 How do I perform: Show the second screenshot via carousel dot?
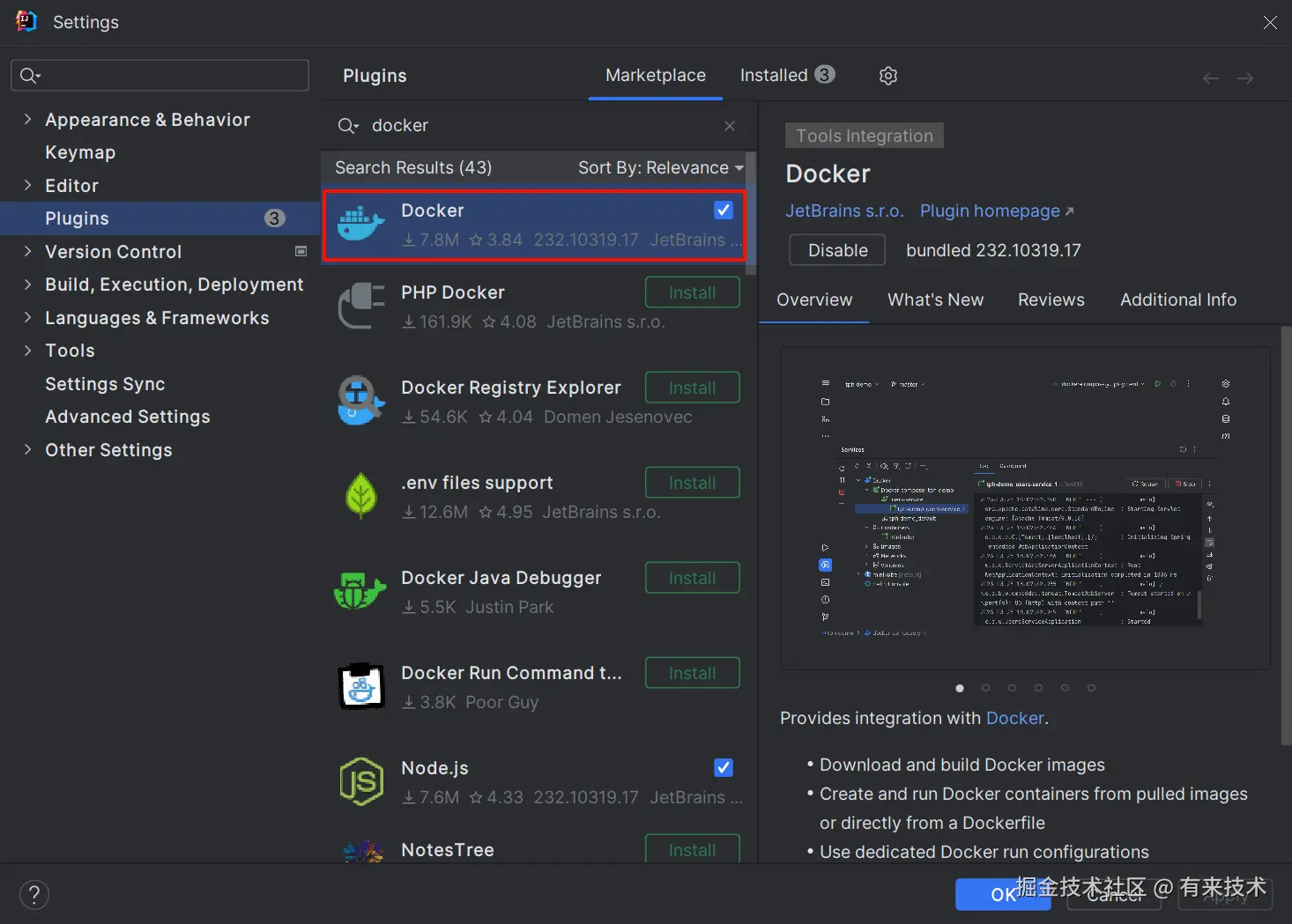[x=985, y=688]
